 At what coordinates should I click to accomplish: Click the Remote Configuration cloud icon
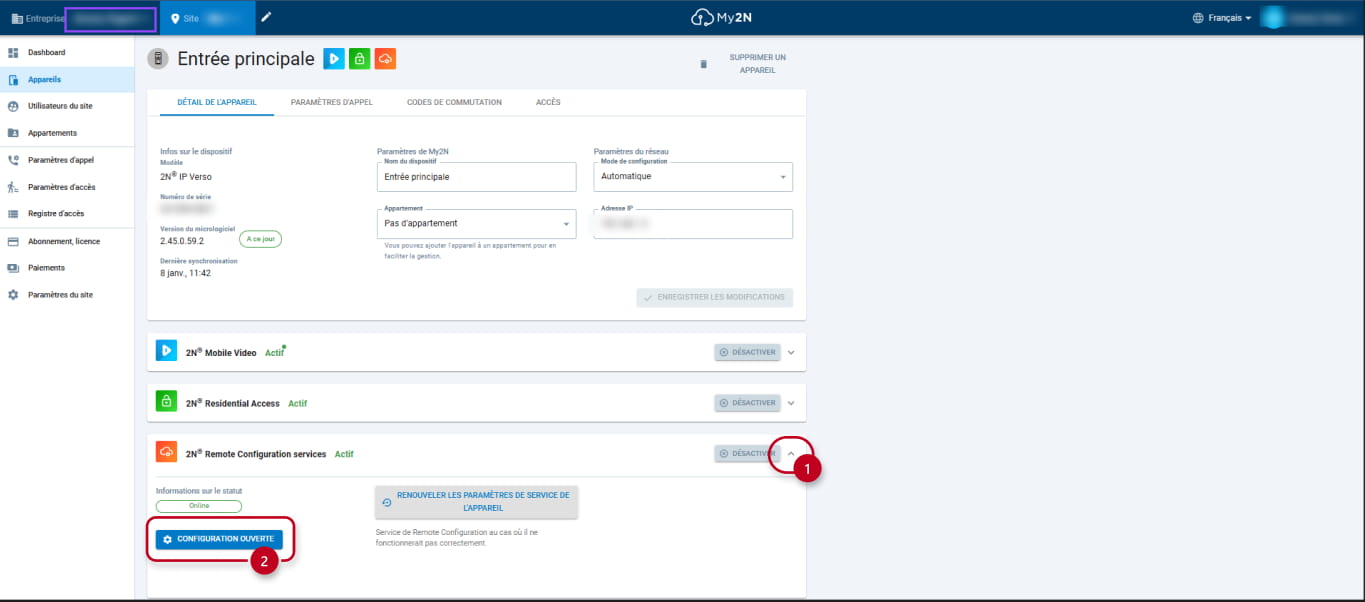166,453
